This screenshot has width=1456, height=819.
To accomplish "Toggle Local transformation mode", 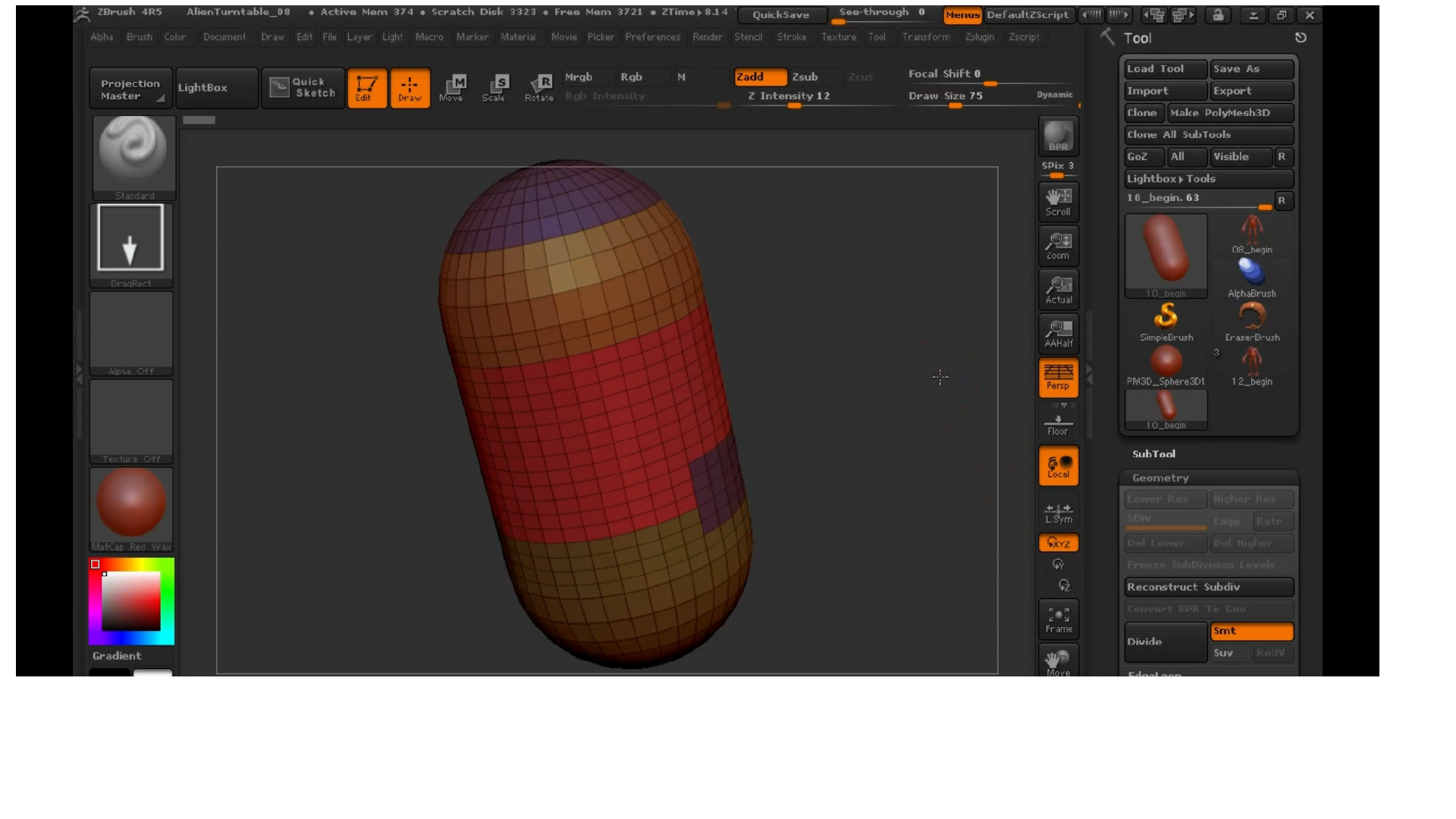I will pyautogui.click(x=1059, y=466).
